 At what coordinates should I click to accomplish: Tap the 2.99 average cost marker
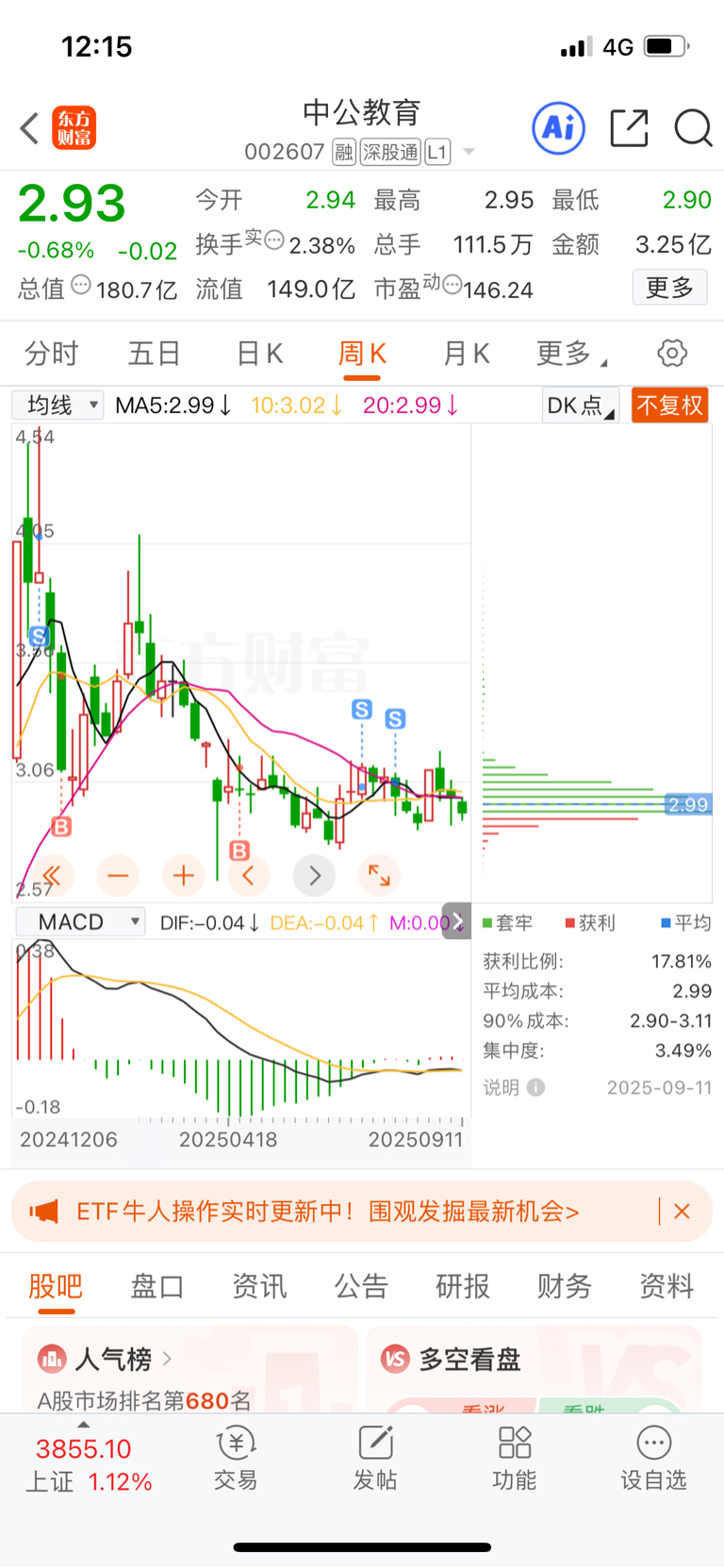[x=688, y=804]
